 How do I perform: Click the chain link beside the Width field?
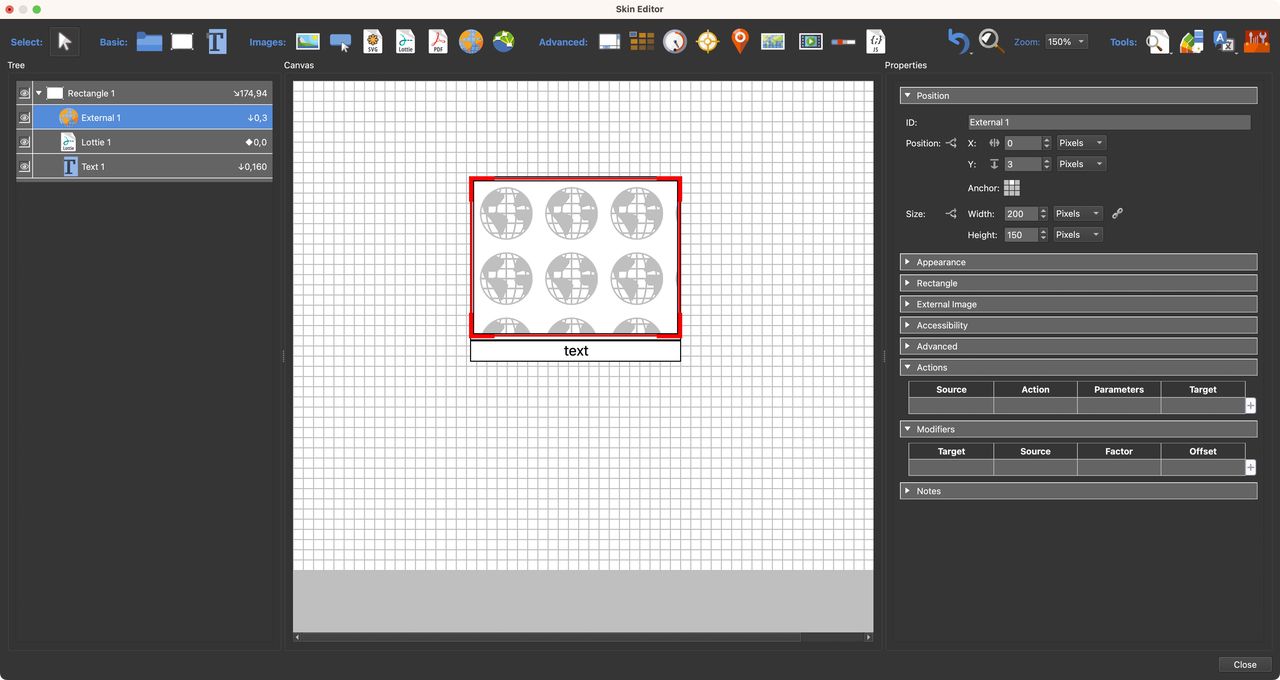(1117, 213)
